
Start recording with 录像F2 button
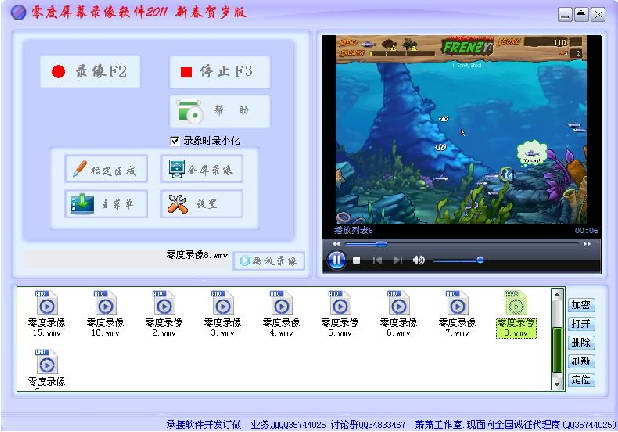pyautogui.click(x=90, y=72)
